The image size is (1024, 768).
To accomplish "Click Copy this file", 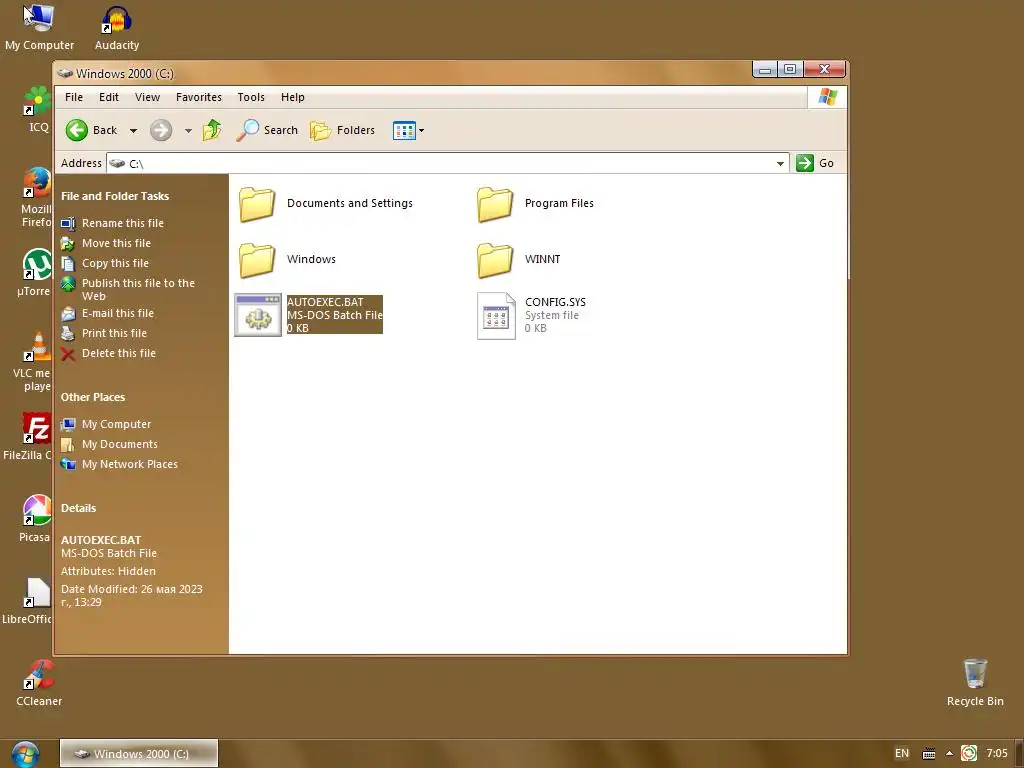I will tap(105, 263).
